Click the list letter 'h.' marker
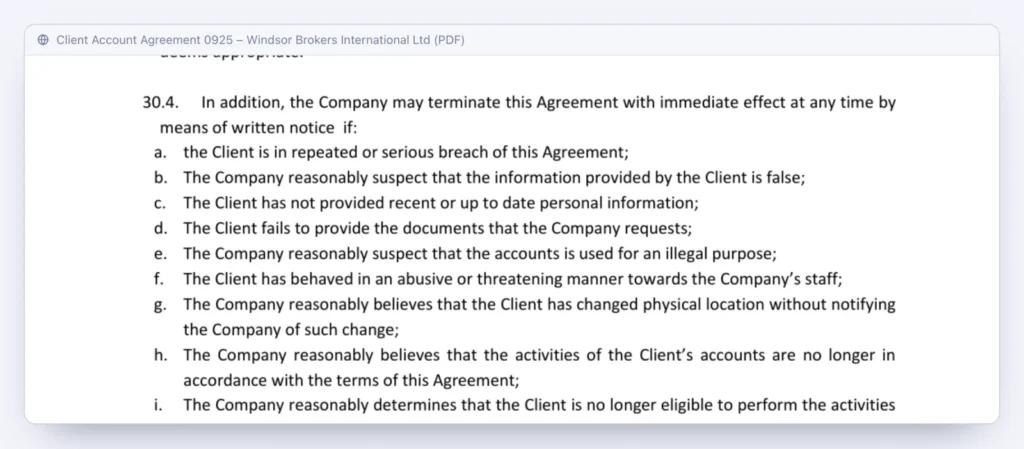The height and width of the screenshot is (449, 1024). pos(161,355)
